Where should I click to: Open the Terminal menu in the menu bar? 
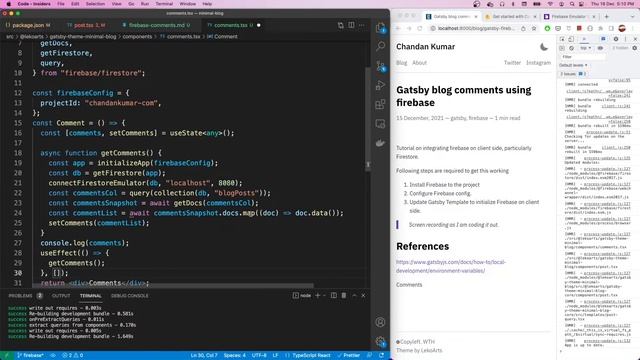tap(164, 4)
